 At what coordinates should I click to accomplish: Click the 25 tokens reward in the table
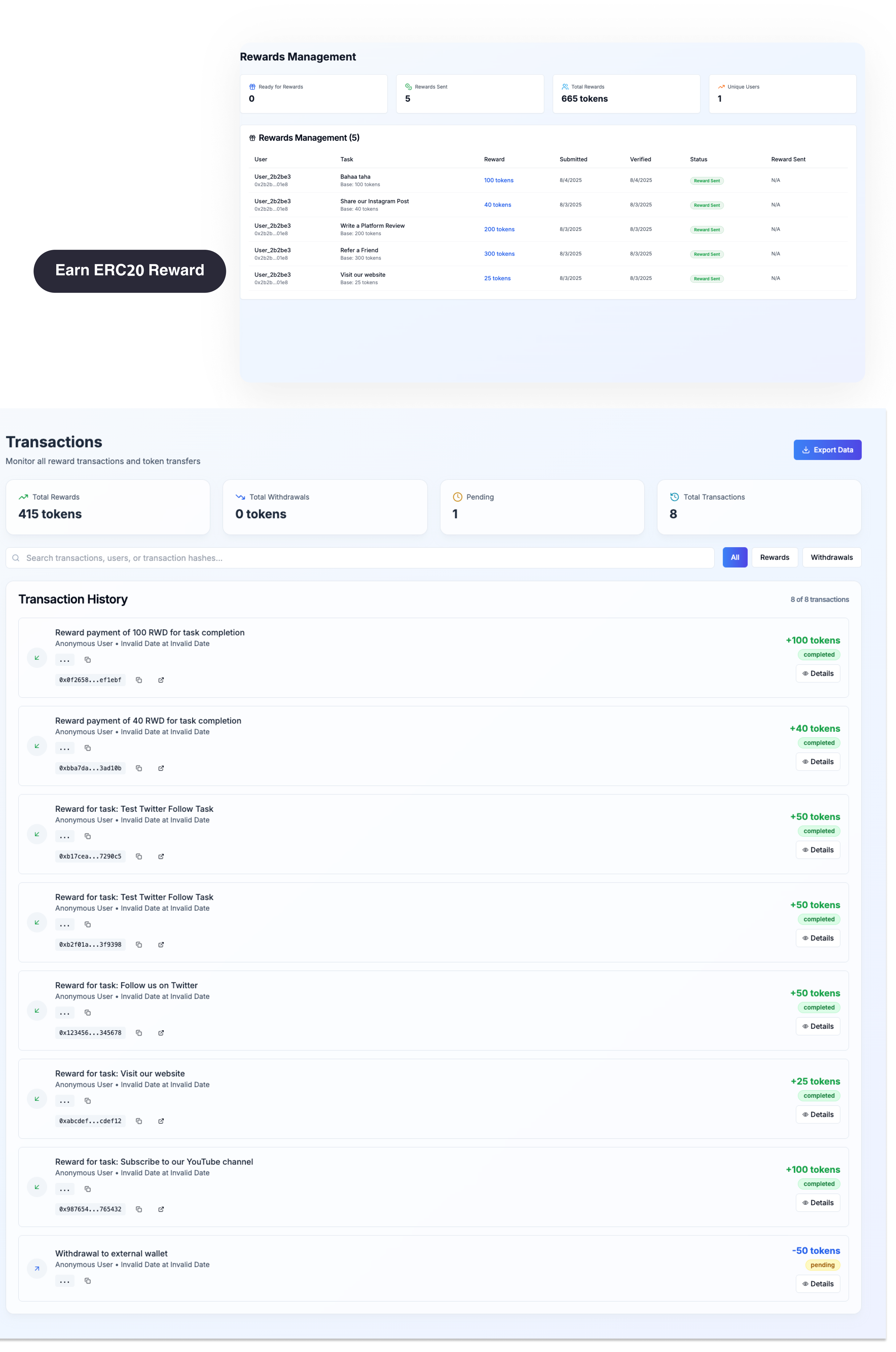pos(497,279)
